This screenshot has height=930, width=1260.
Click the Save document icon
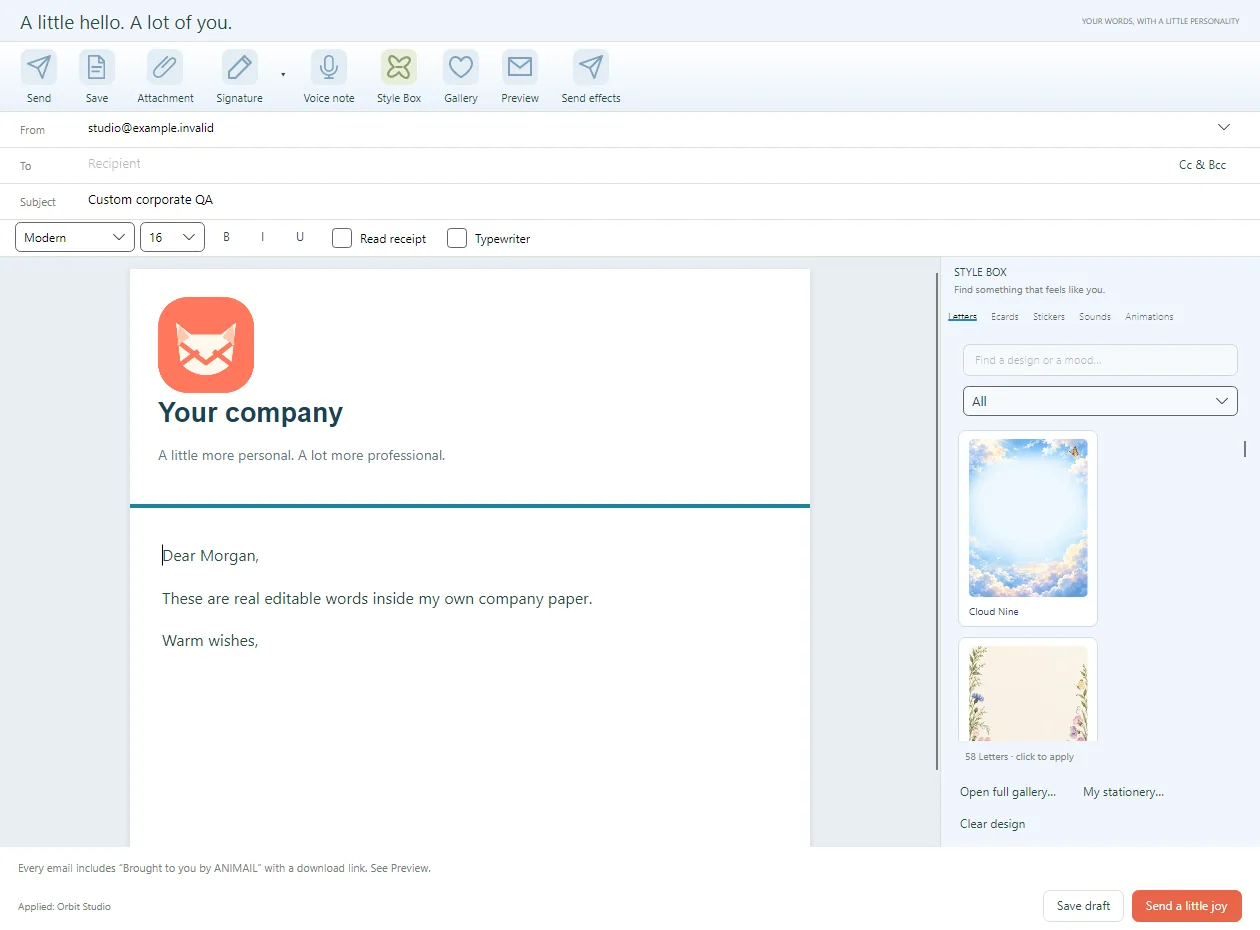point(97,67)
